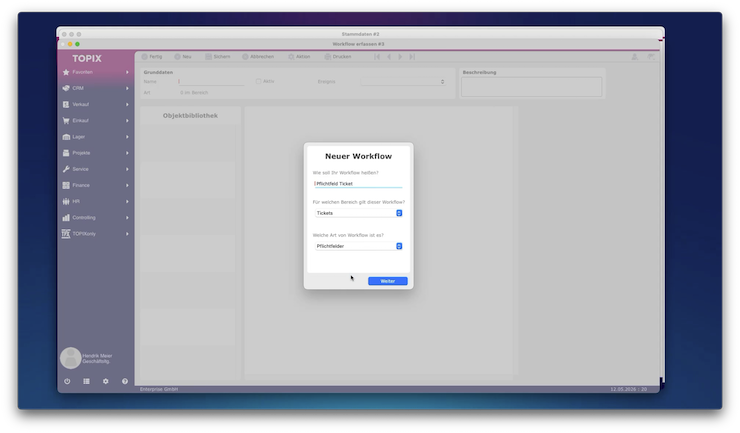Expand the Favoriten submenu arrow
This screenshot has width=740, height=433.
point(127,72)
